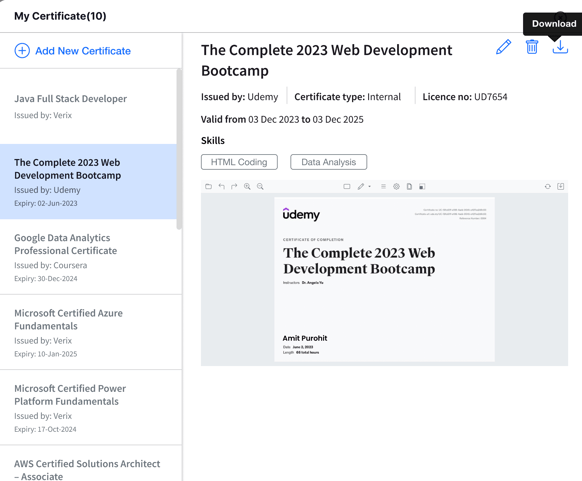Click the Data Analysis skill tag
This screenshot has height=481, width=582.
pyautogui.click(x=328, y=162)
